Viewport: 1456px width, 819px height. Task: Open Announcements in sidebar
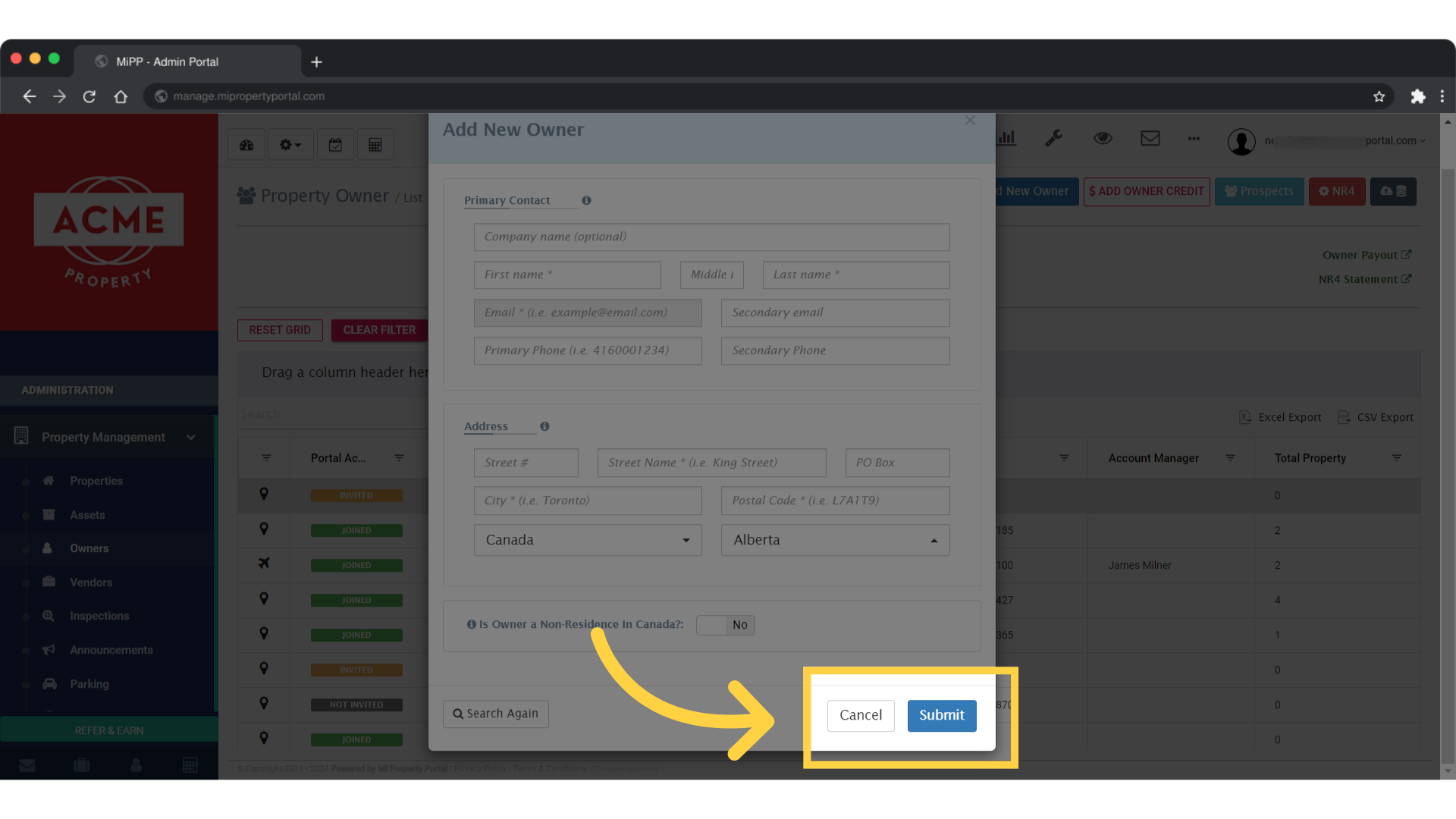(x=111, y=650)
